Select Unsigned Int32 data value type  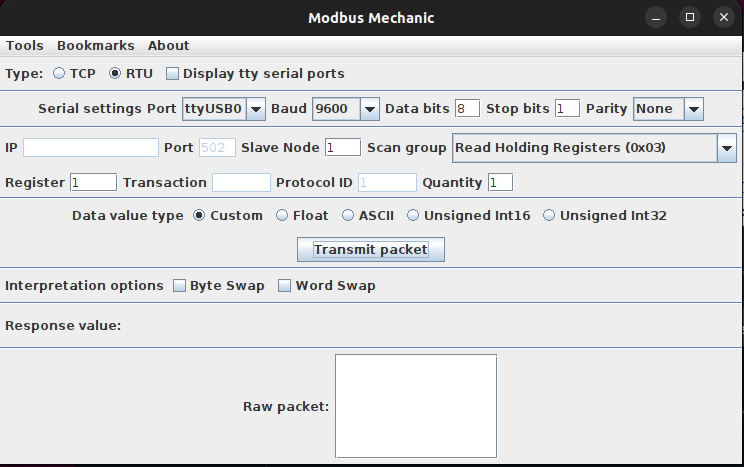(549, 215)
